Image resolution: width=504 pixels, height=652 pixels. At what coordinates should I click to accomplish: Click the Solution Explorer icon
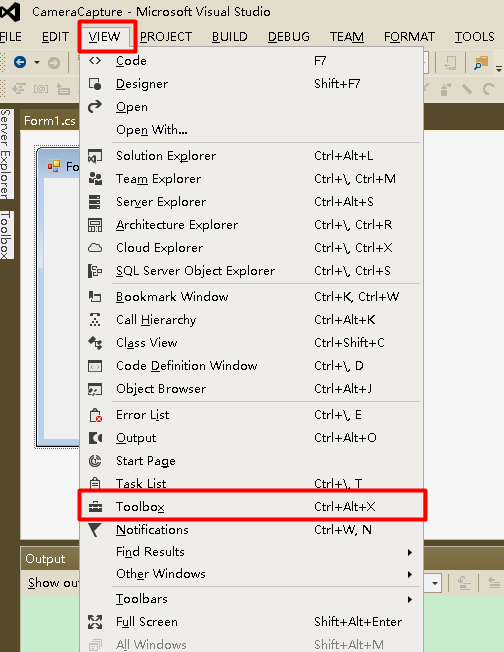pos(95,156)
